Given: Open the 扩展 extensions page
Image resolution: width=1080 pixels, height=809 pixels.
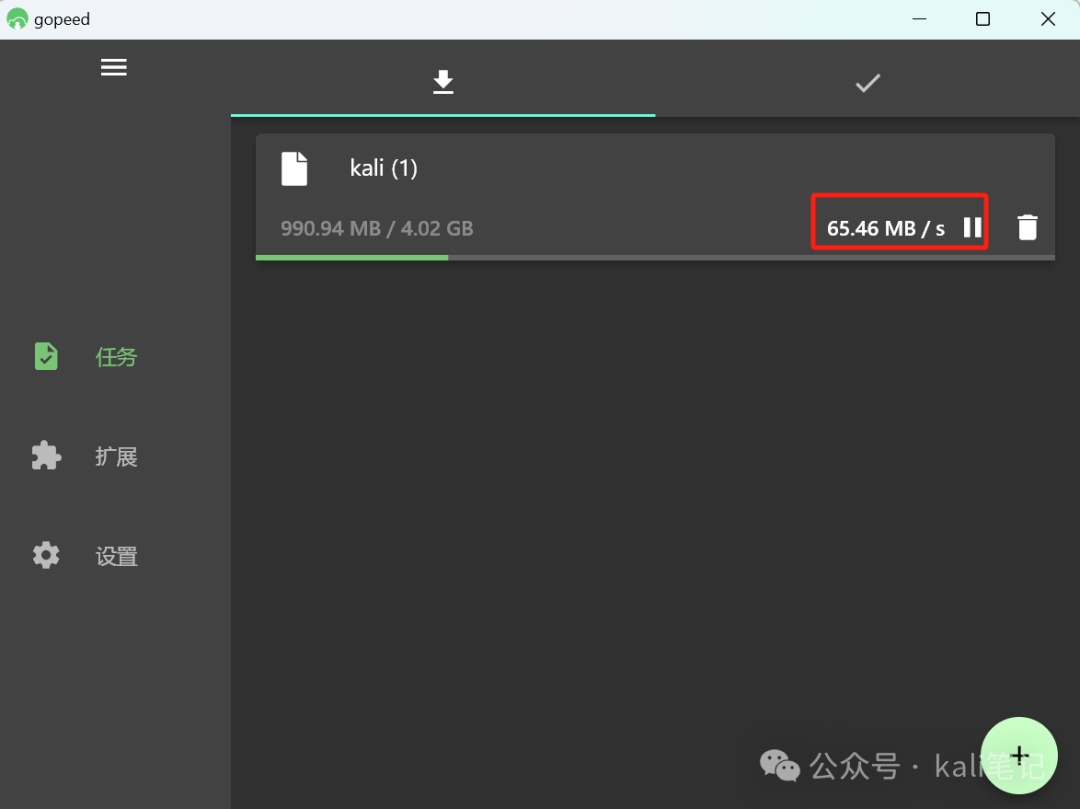Looking at the screenshot, I should click(116, 456).
